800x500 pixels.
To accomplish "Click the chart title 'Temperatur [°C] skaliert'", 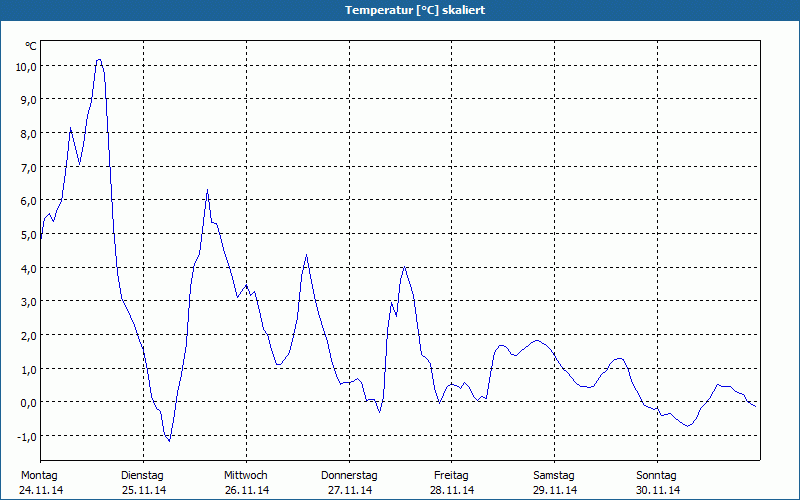I will pyautogui.click(x=415, y=10).
